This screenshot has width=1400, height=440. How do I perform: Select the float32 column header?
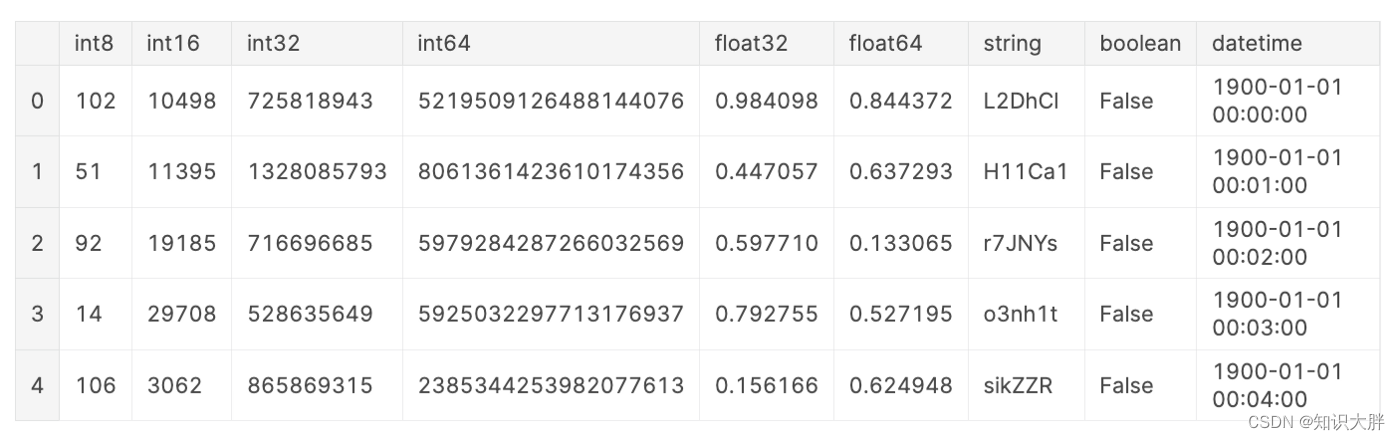point(751,44)
